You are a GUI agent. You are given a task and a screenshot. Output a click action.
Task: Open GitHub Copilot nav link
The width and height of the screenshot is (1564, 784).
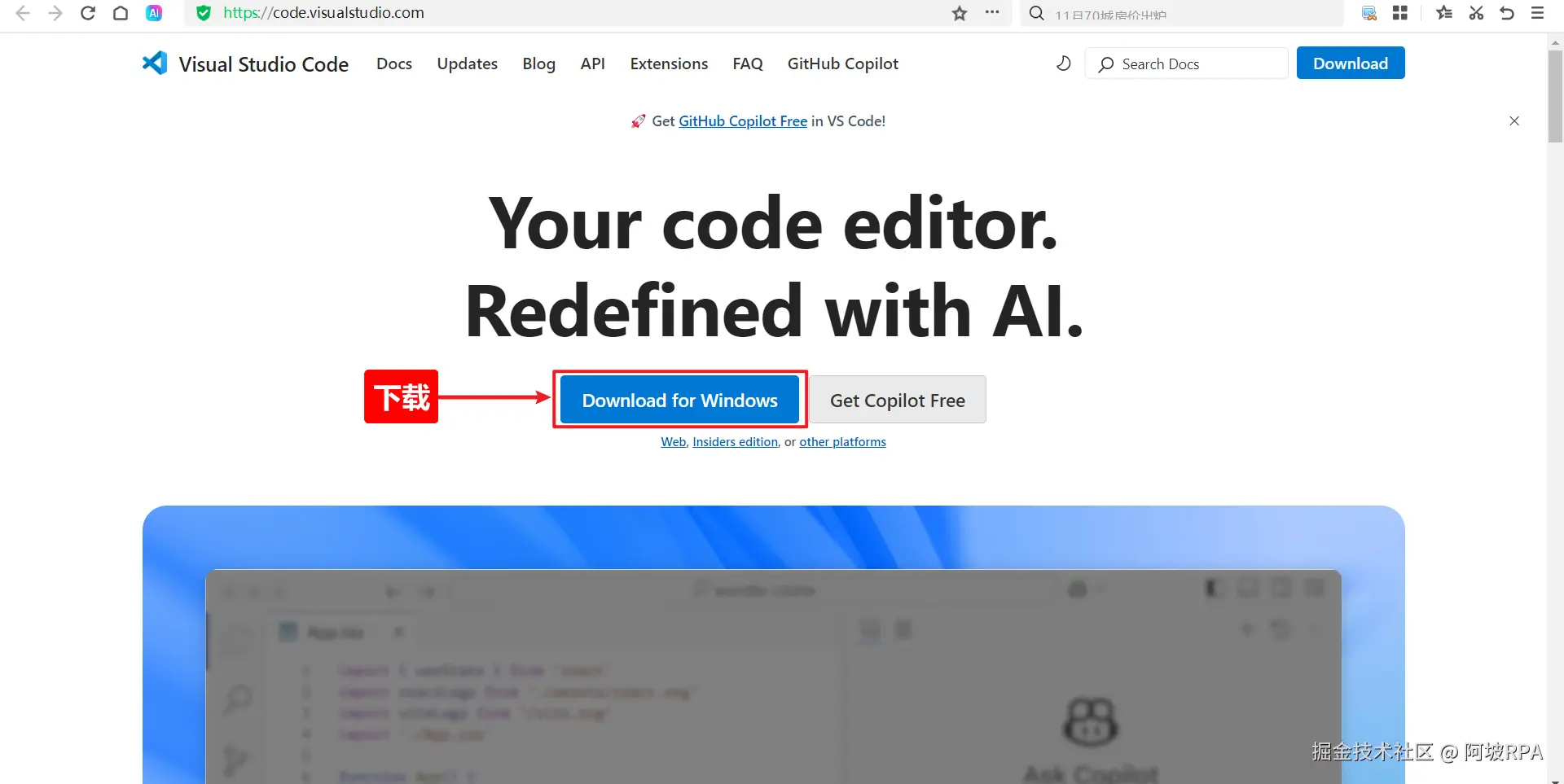(x=843, y=64)
